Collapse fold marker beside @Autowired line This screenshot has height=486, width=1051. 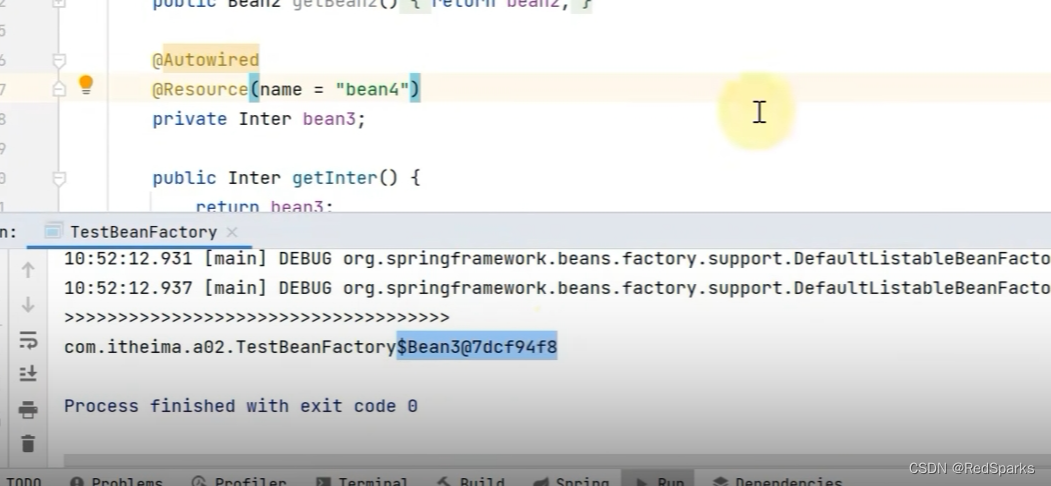(59, 61)
